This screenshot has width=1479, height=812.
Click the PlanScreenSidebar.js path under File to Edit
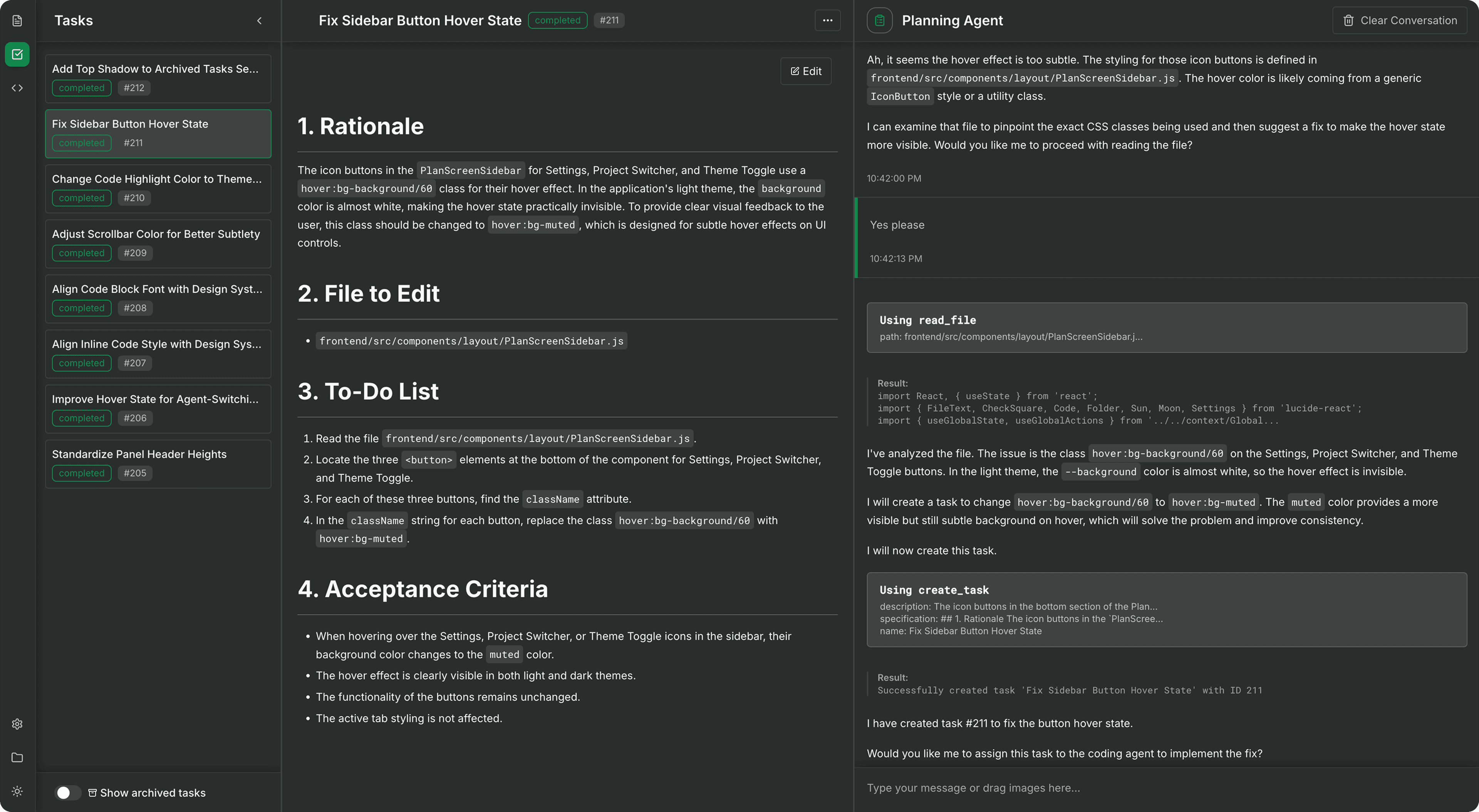click(x=471, y=341)
